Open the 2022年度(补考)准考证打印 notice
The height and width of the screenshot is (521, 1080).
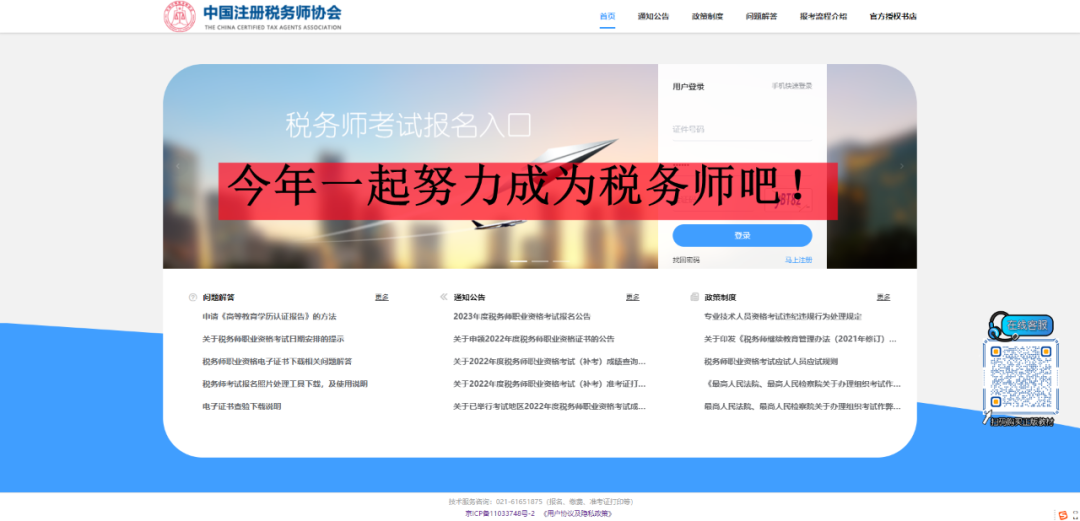(550, 384)
